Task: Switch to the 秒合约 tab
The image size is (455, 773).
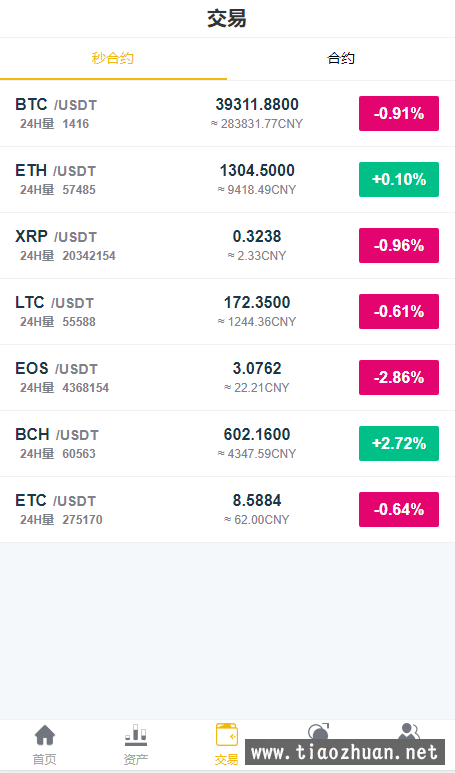Action: coord(113,59)
